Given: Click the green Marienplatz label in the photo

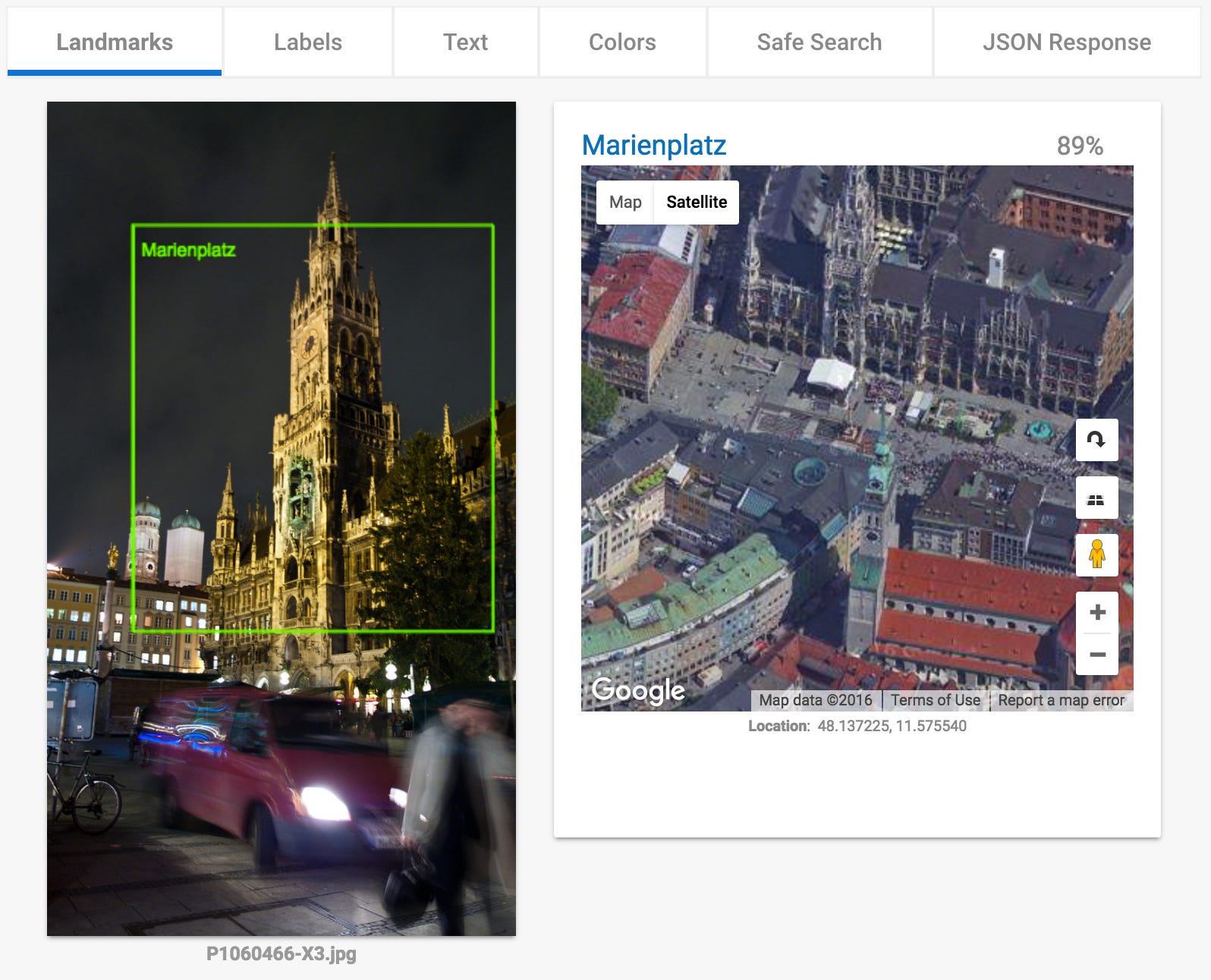Looking at the screenshot, I should pyautogui.click(x=189, y=250).
